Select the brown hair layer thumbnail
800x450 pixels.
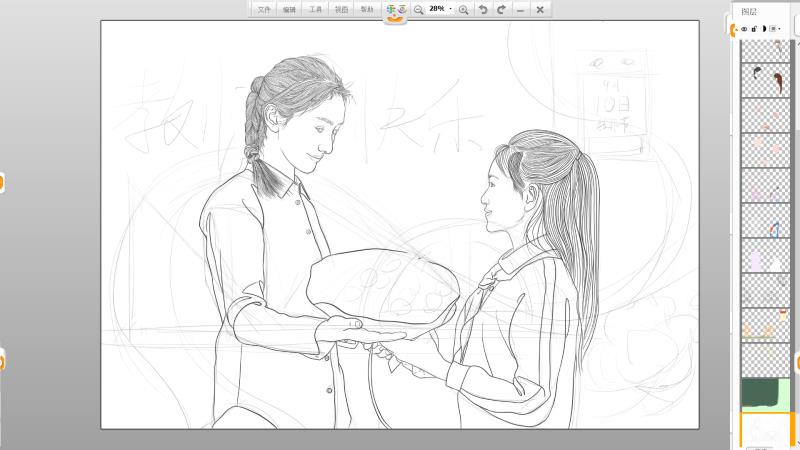764,78
